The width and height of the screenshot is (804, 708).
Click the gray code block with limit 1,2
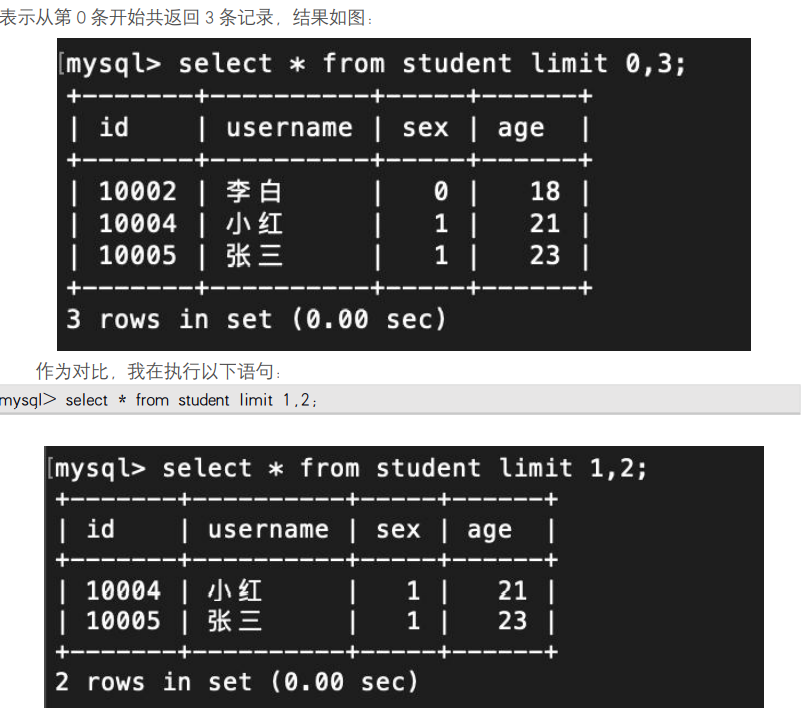point(400,399)
